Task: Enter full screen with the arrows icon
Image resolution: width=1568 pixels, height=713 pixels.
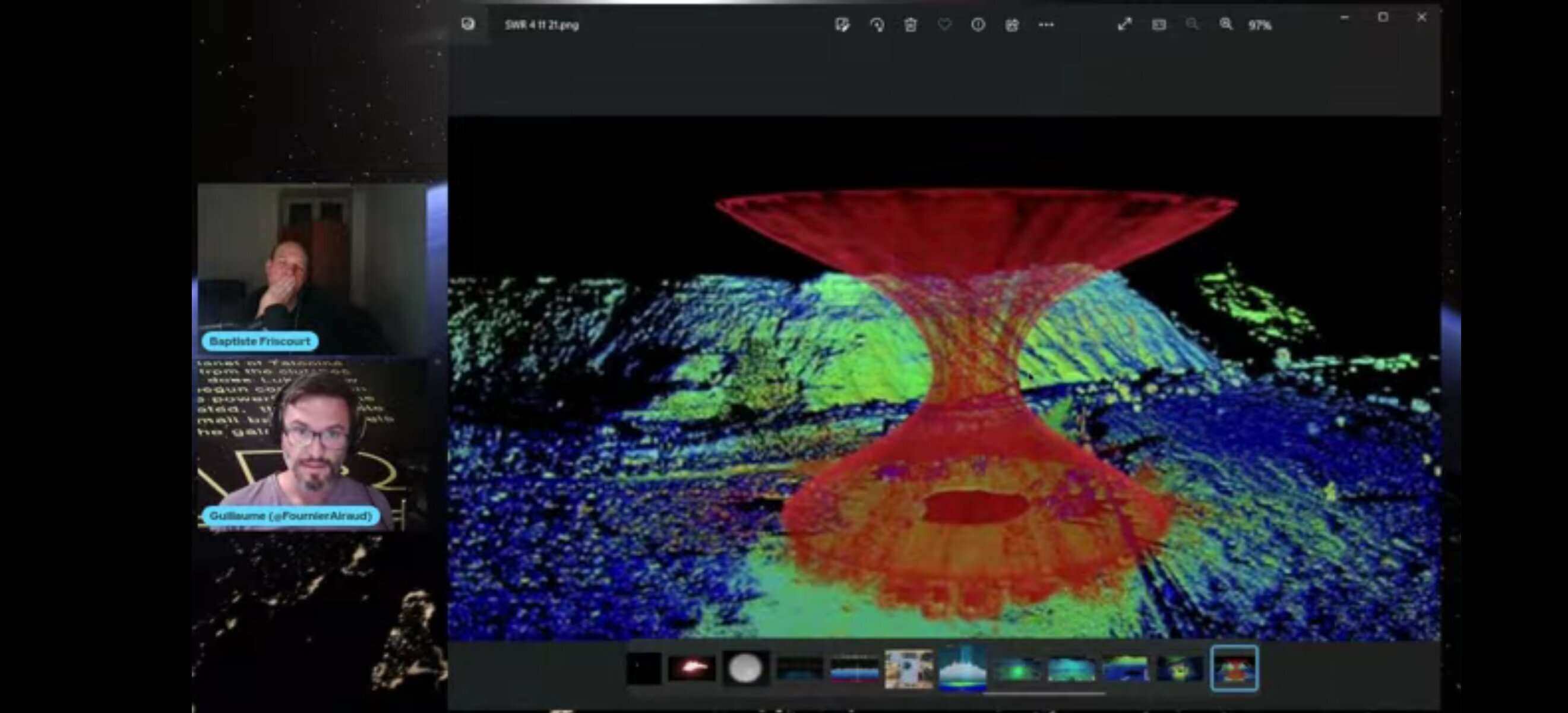Action: pos(1125,25)
